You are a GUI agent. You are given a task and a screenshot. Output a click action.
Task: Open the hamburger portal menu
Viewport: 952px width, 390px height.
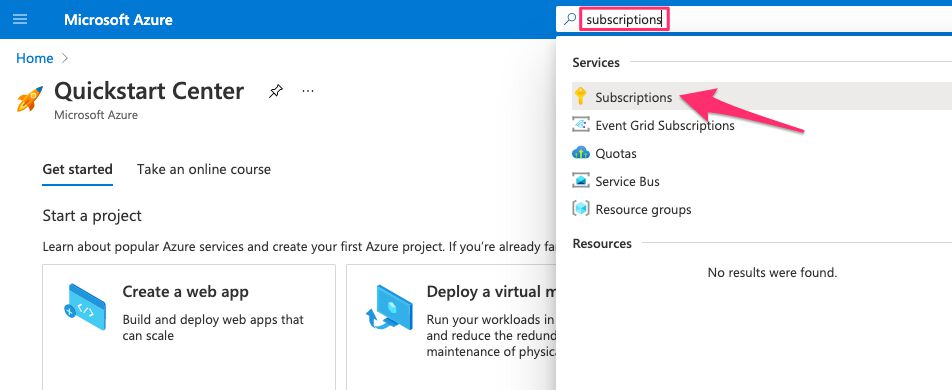20,19
